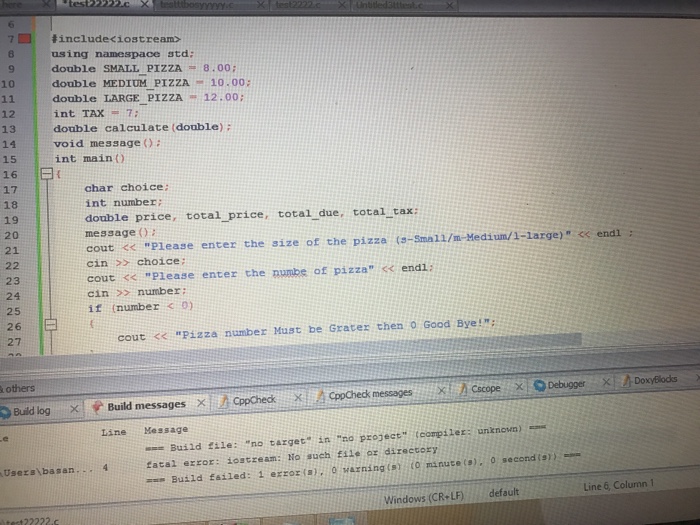700x525 pixels.
Task: Click line number 25 in the gutter
Action: click(x=13, y=311)
